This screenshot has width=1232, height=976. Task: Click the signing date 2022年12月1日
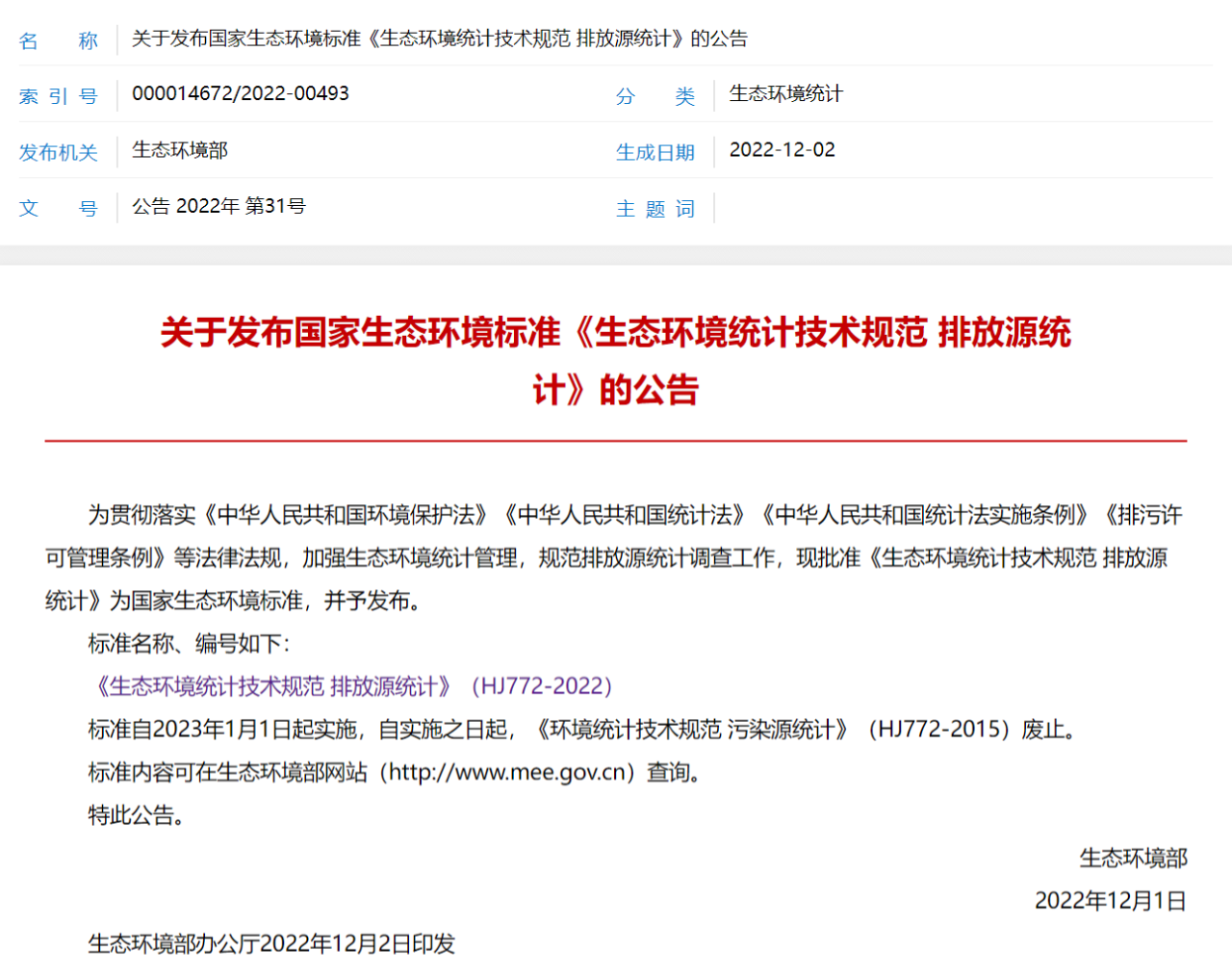[1110, 901]
